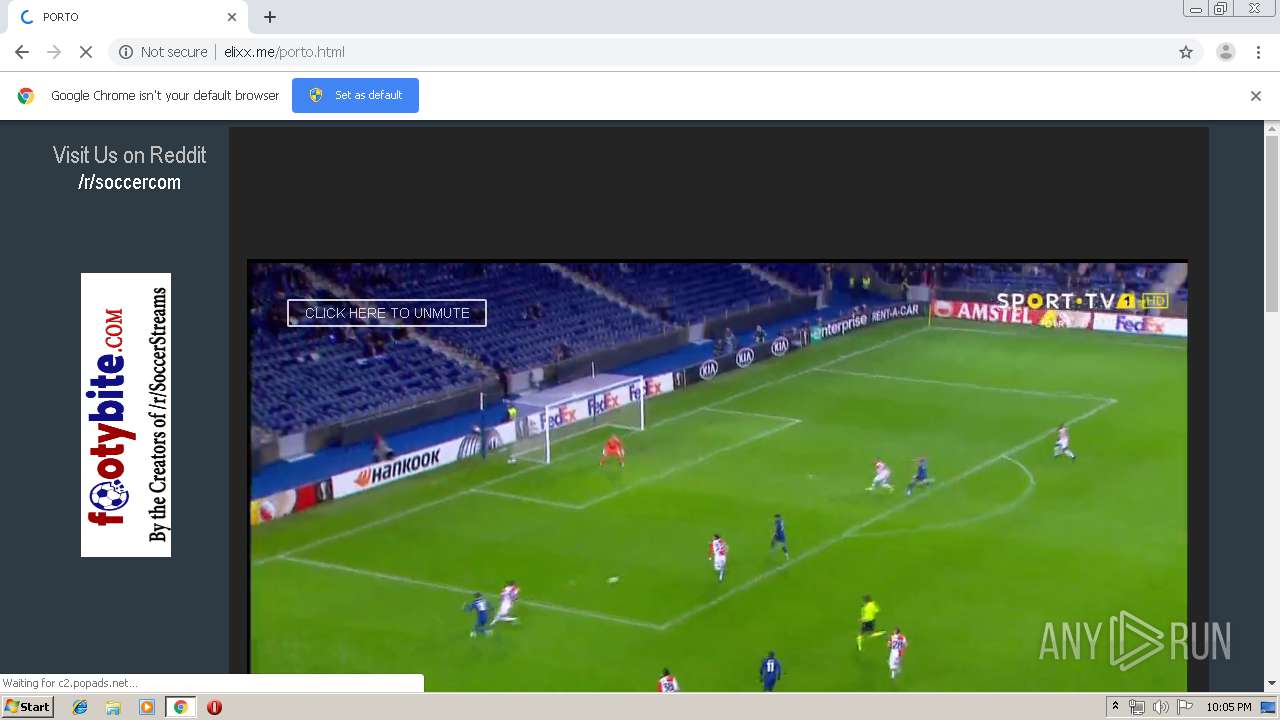Click the page scrollbar down arrow

point(1272,684)
